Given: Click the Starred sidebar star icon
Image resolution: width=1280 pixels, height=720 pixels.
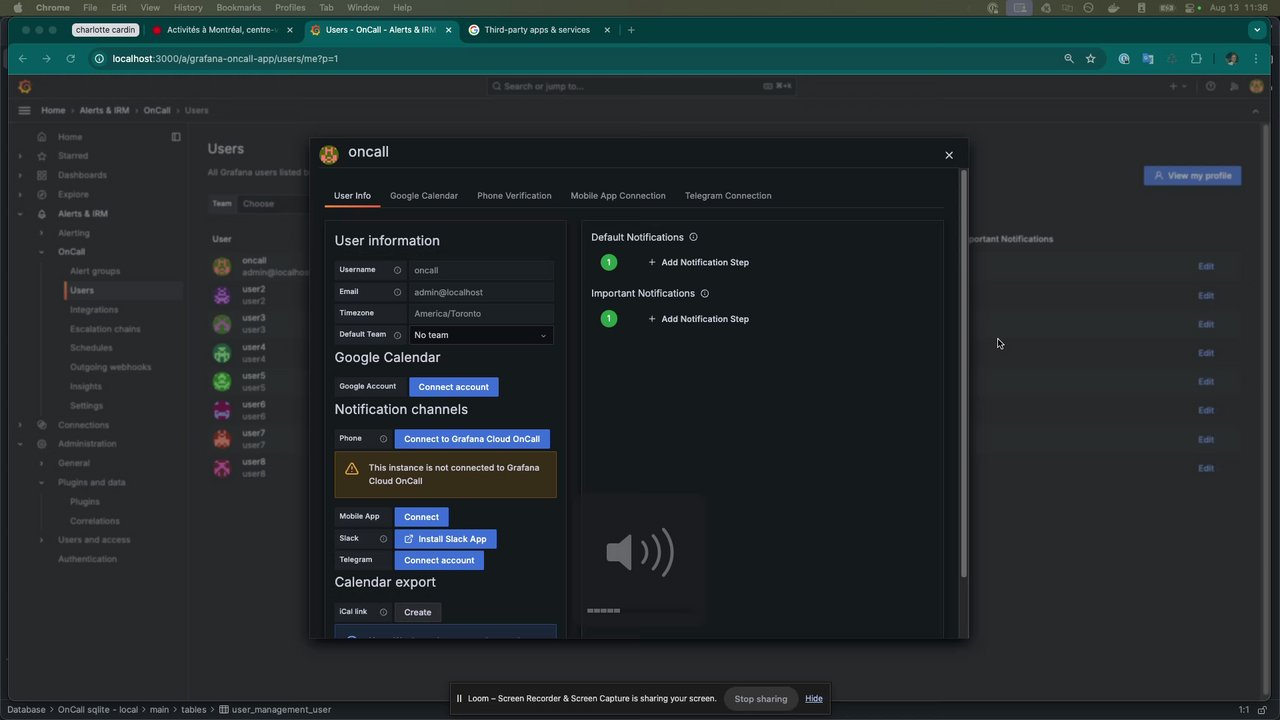Looking at the screenshot, I should pyautogui.click(x=42, y=156).
